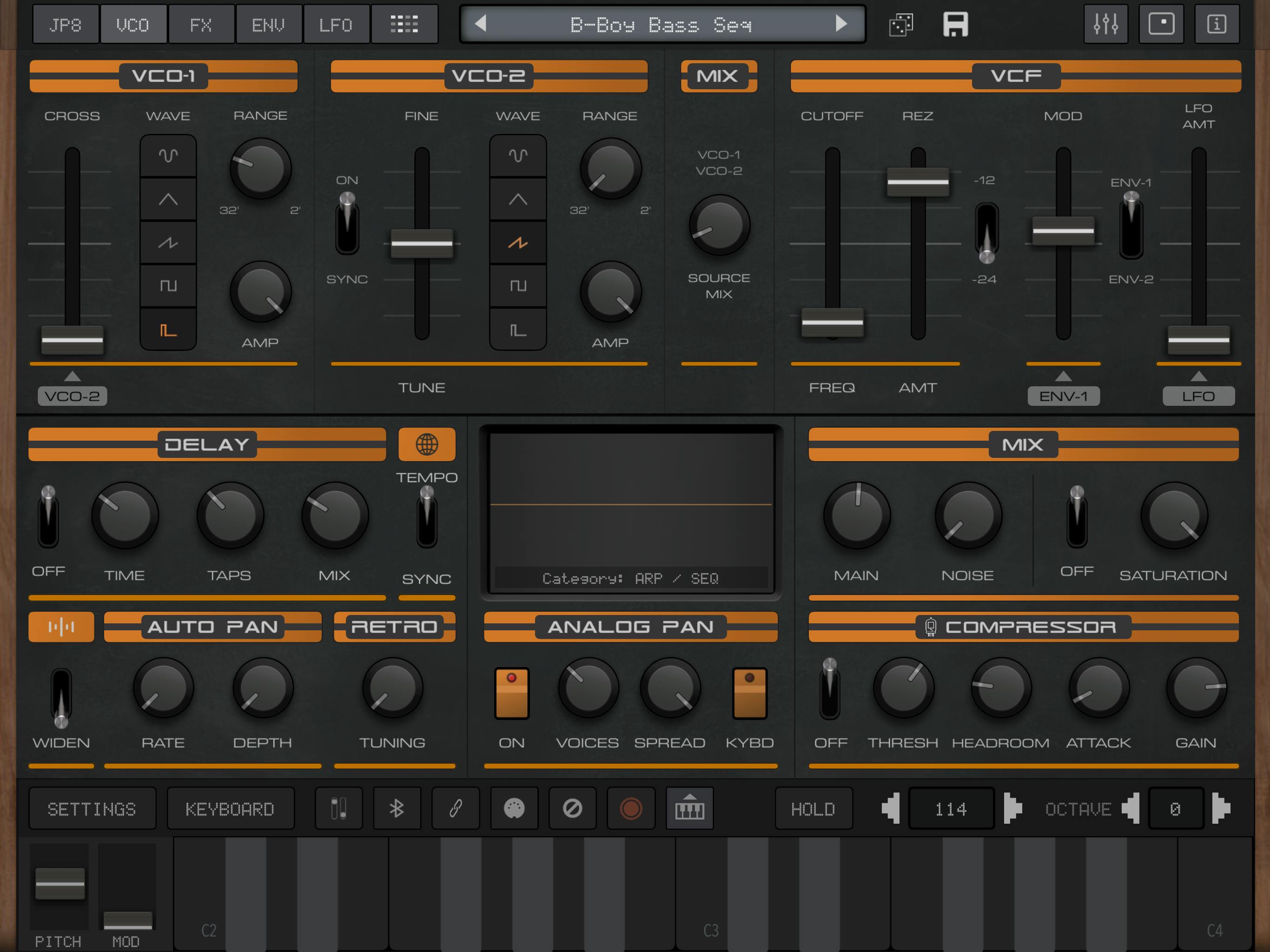Click the tempo value field 114
This screenshot has width=1270, height=952.
[x=952, y=808]
